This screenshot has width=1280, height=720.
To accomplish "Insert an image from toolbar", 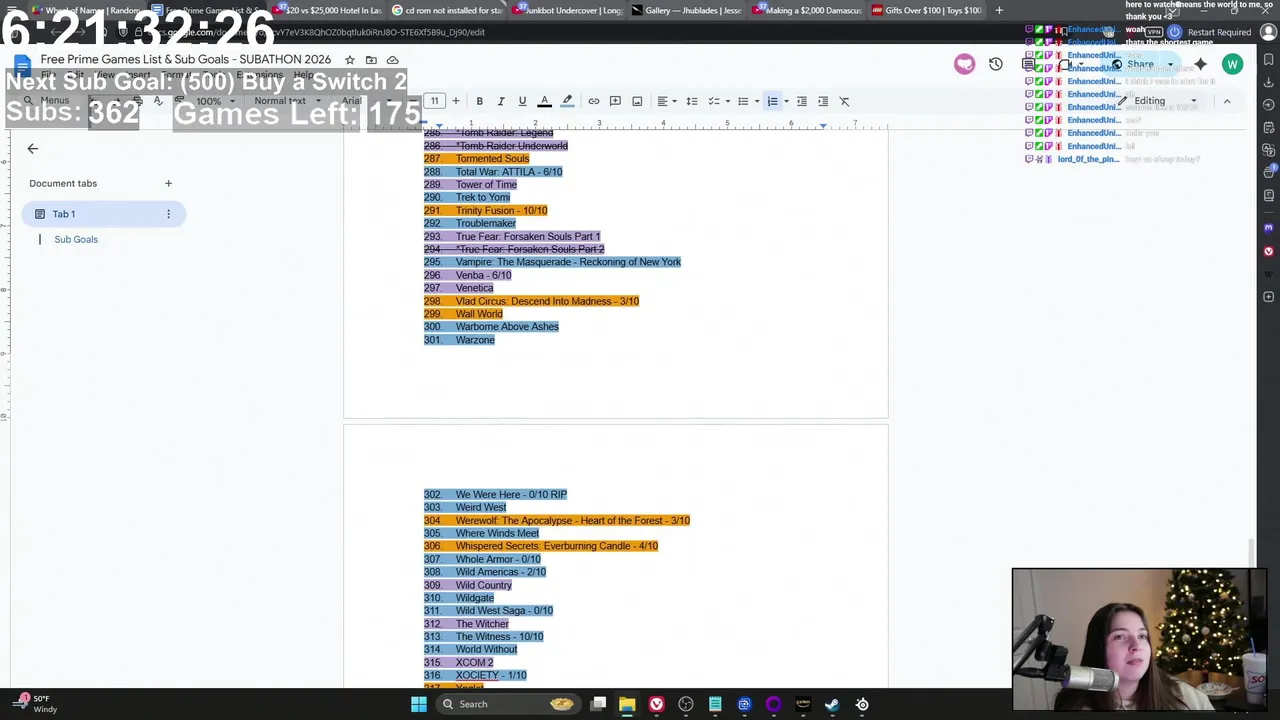I will (x=637, y=101).
